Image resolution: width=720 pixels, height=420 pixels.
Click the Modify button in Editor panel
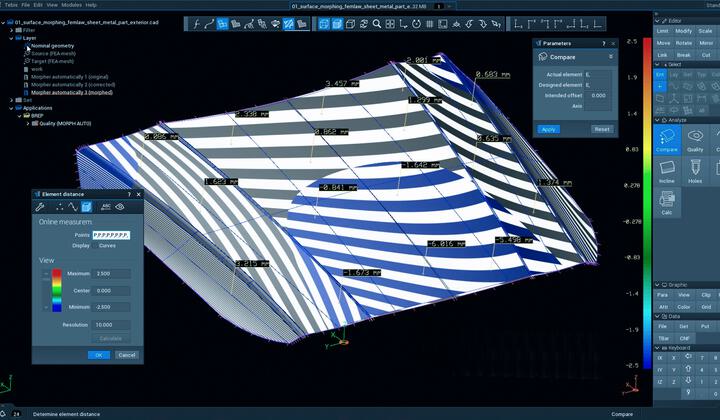coord(683,31)
